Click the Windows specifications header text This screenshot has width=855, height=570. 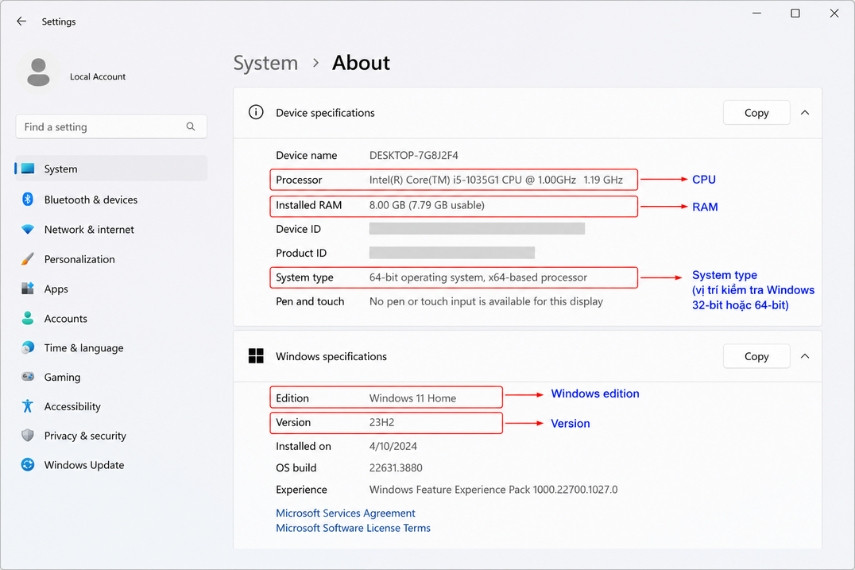click(x=331, y=356)
